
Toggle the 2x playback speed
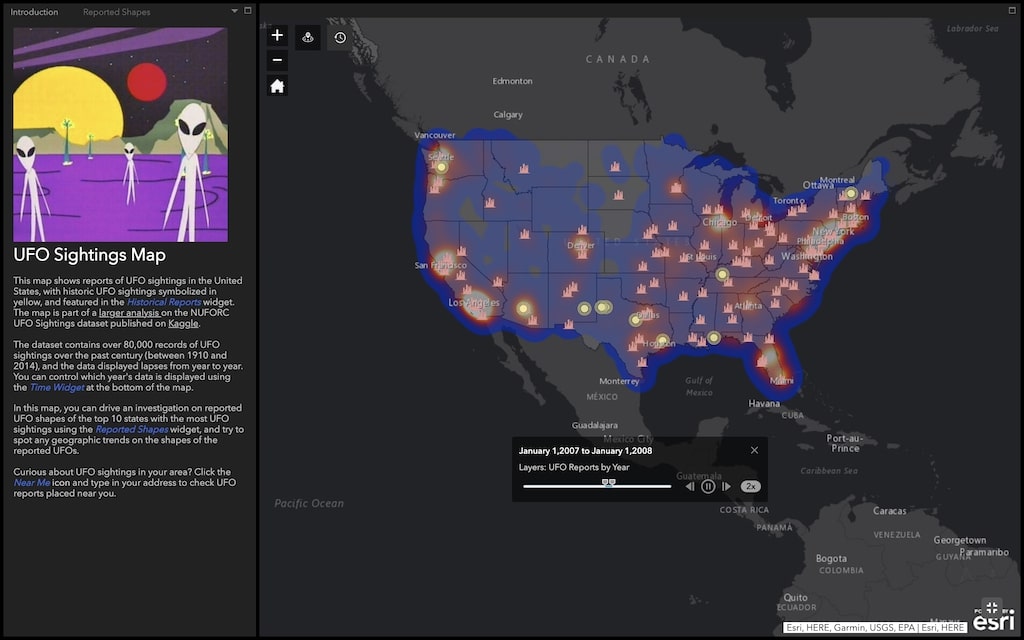click(750, 486)
